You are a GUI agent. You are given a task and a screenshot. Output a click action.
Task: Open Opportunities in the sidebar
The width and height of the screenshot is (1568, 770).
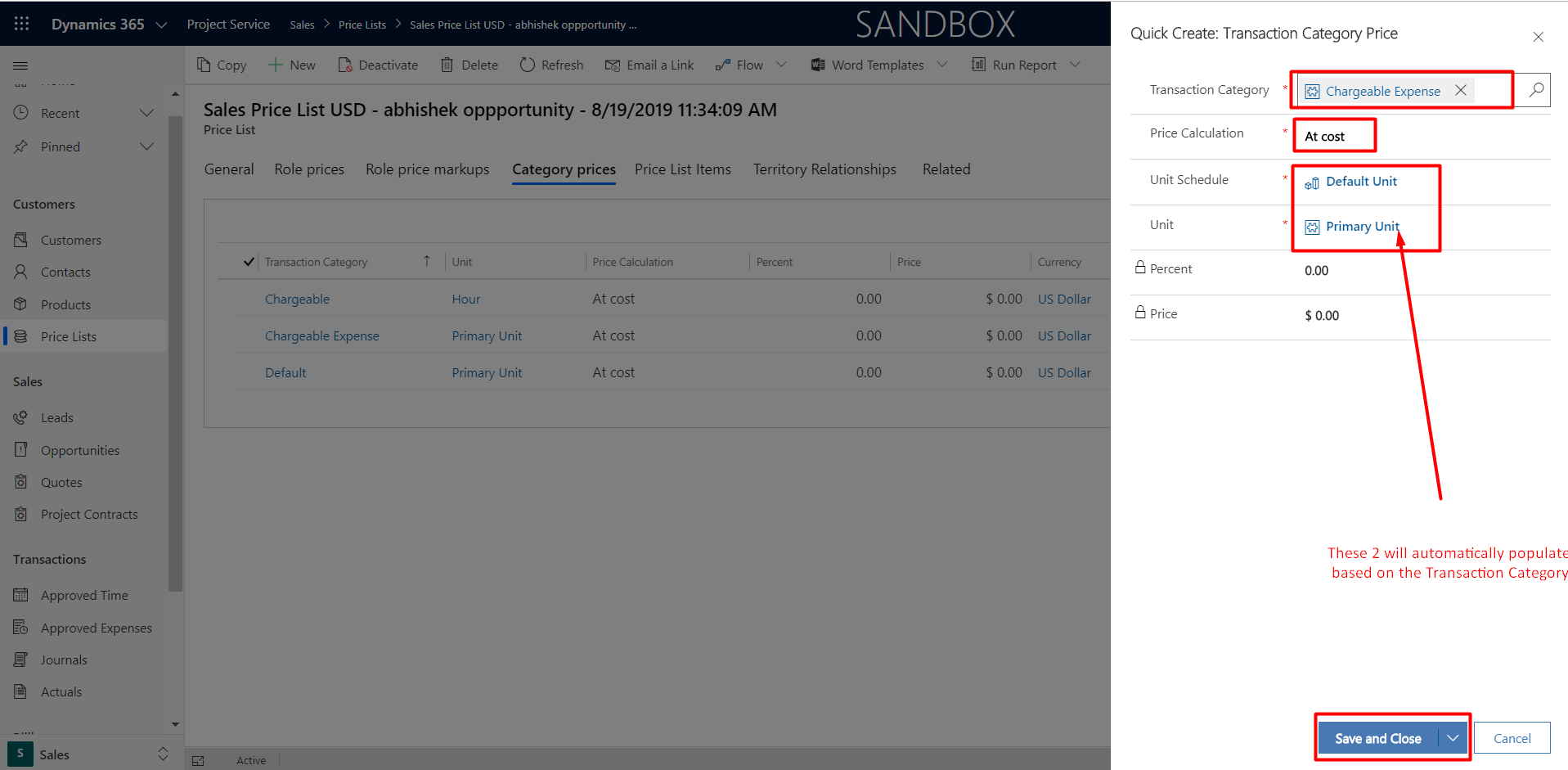pyautogui.click(x=80, y=450)
